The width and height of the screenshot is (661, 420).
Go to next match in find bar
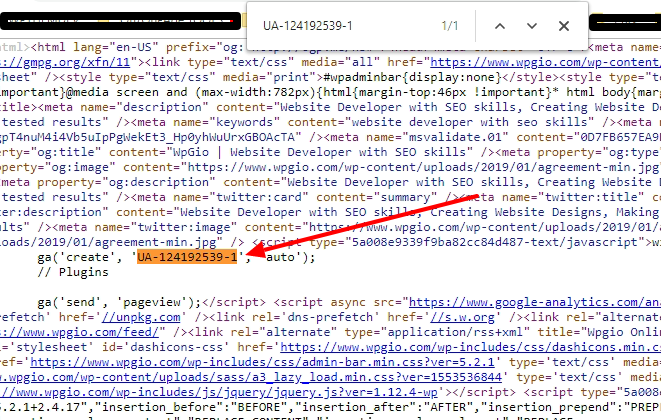(x=532, y=26)
